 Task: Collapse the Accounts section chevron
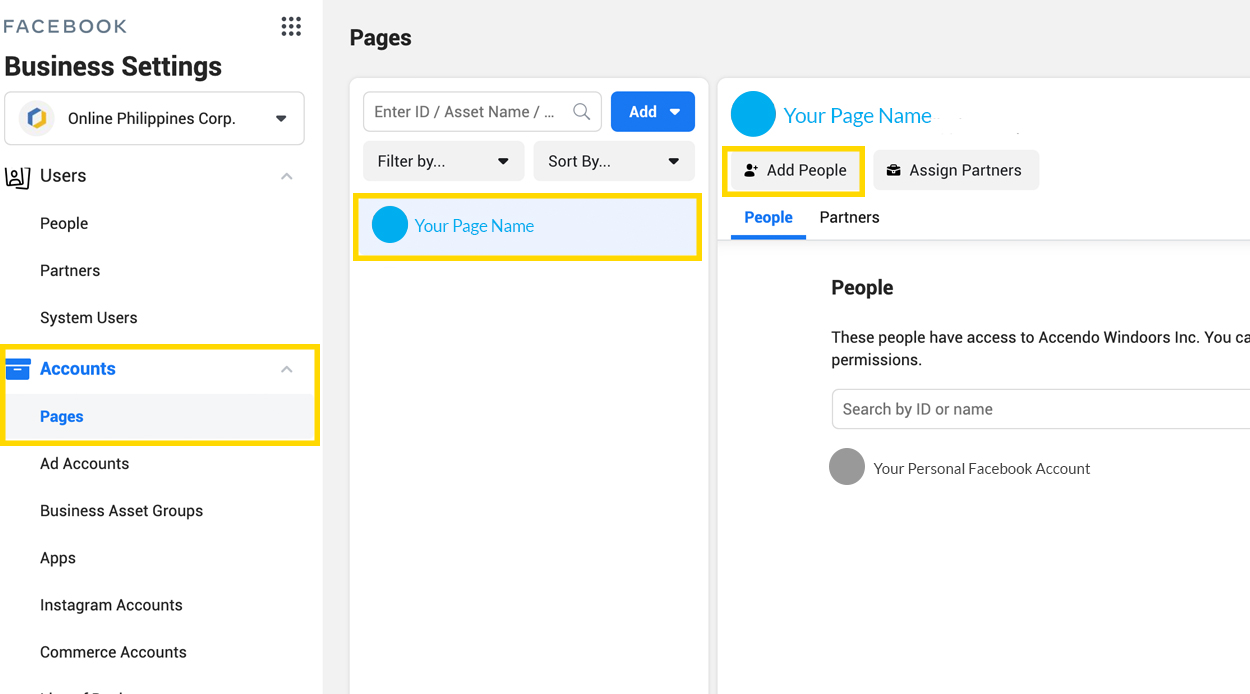click(x=287, y=369)
